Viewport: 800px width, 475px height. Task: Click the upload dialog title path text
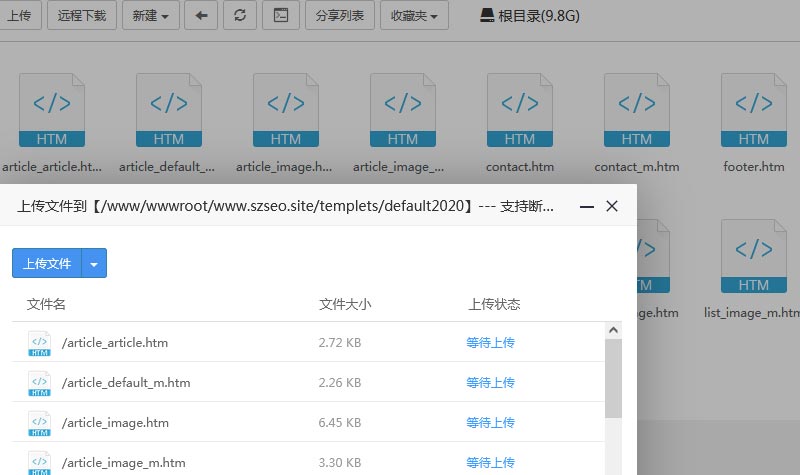pyautogui.click(x=285, y=206)
